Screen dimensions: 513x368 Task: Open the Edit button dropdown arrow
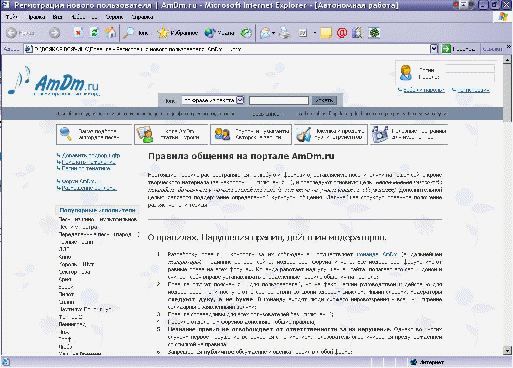[314, 33]
